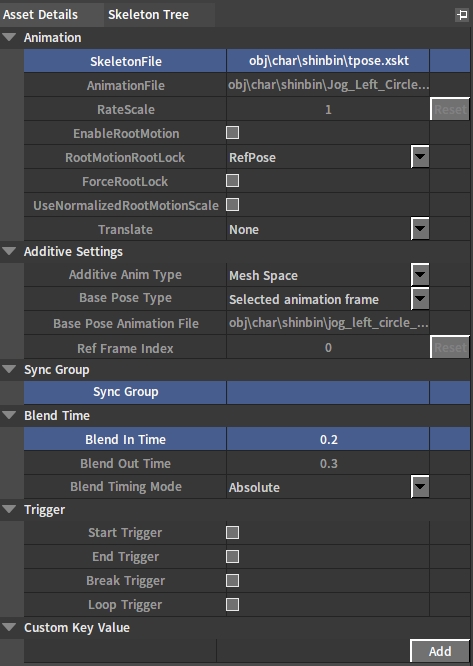
Task: Check UseNormalizedRootMotionScale option
Action: (232, 205)
